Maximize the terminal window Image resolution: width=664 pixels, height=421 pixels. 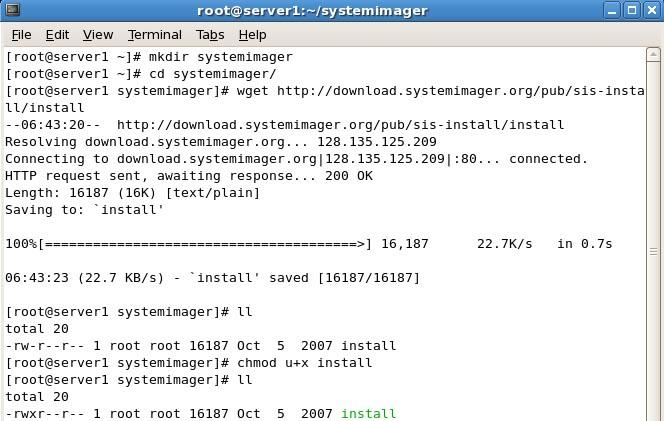[632, 10]
